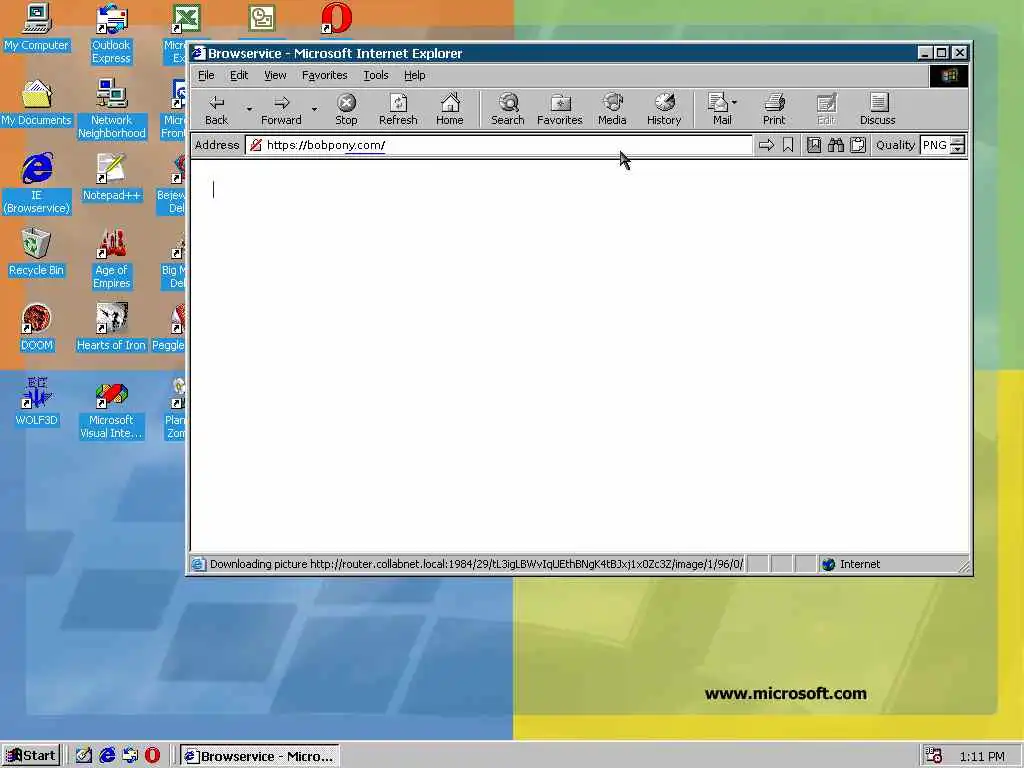Go back using the Back toolbar button
Viewport: 1024px width, 768px height.
click(x=217, y=110)
